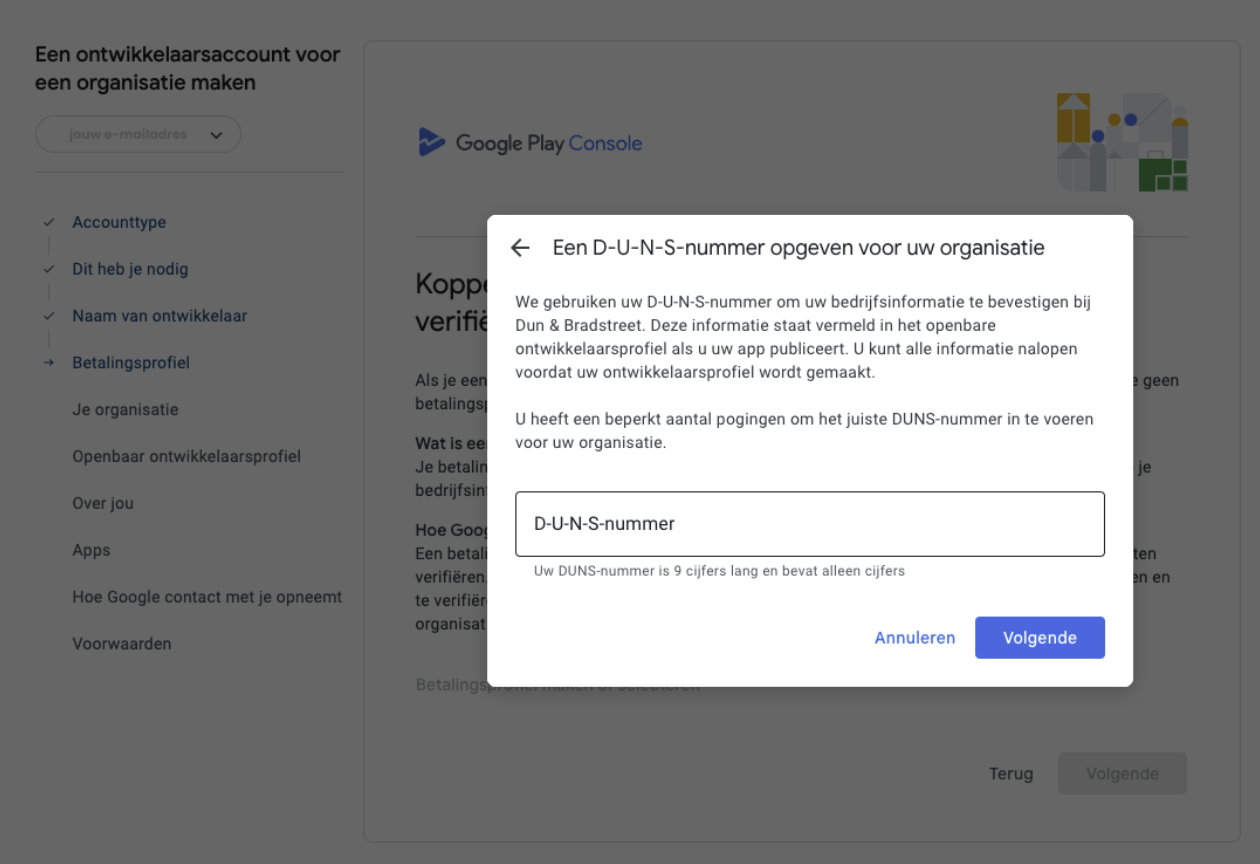This screenshot has width=1260, height=864.
Task: Click the Accounttype step checkmark
Action: [x=48, y=222]
